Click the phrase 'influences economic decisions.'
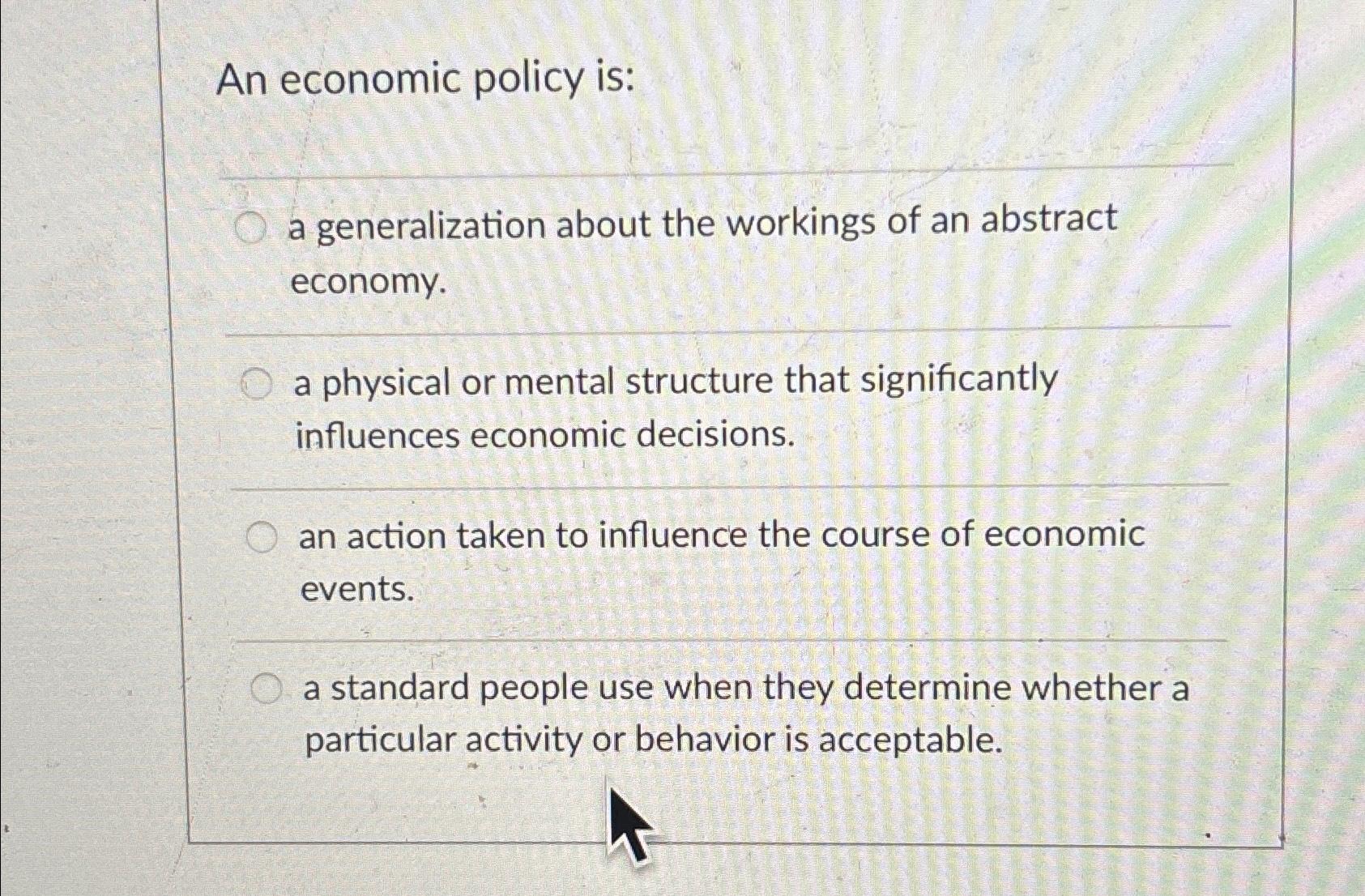Viewport: 1365px width, 896px height. pyautogui.click(x=544, y=436)
